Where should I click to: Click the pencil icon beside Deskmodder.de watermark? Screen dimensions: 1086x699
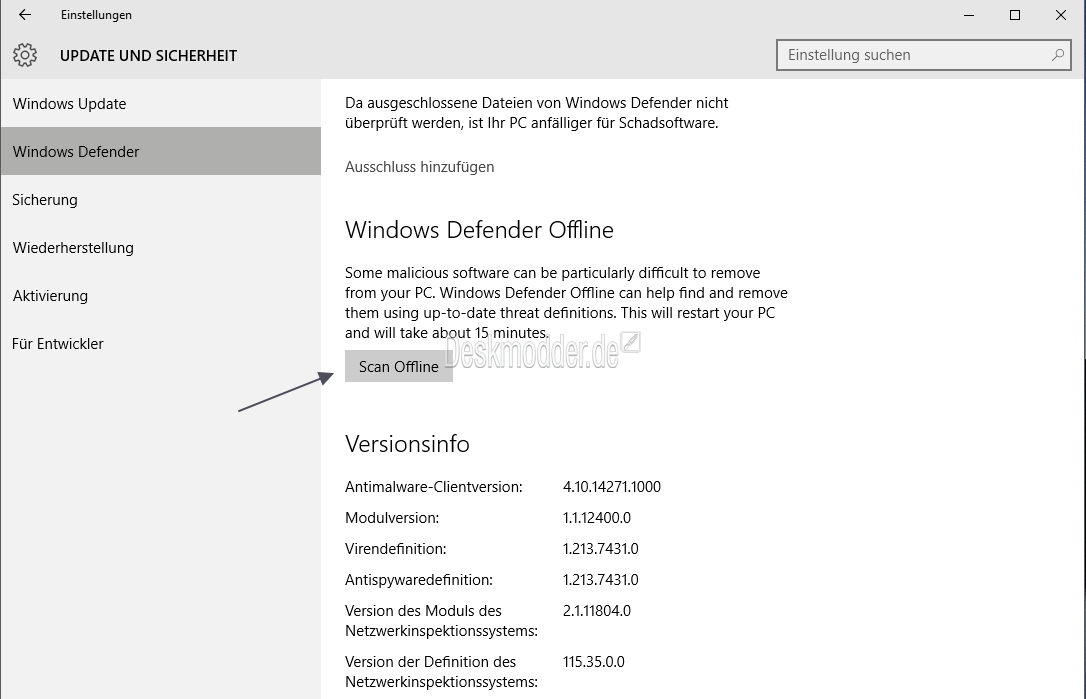tap(630, 342)
